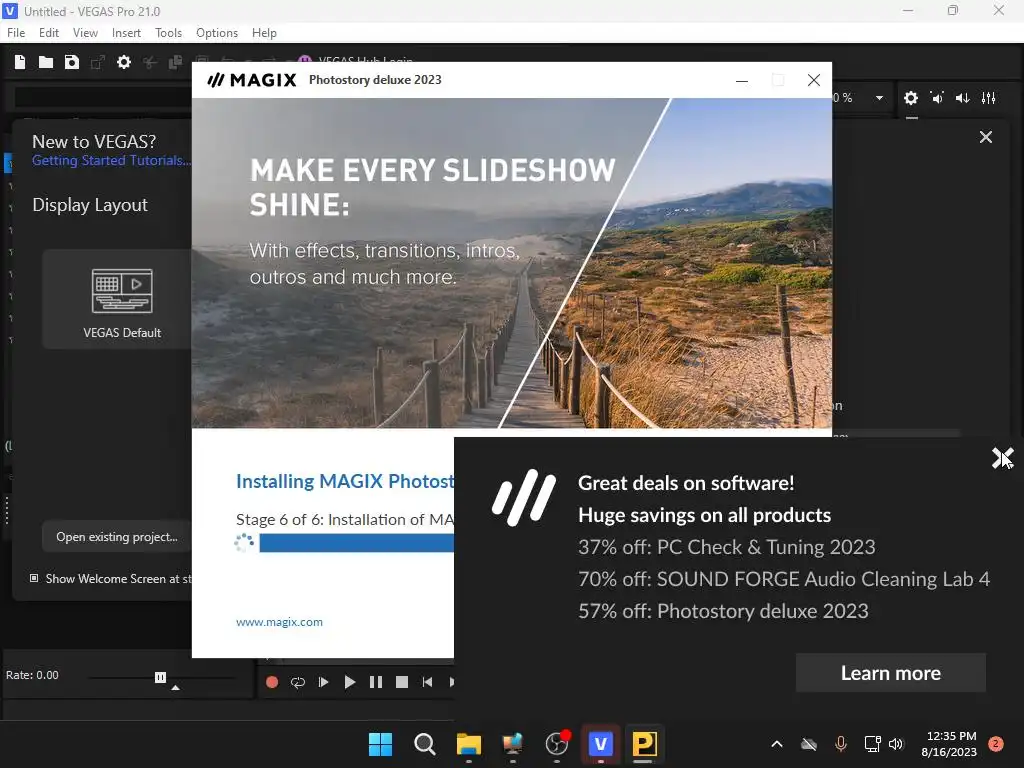Open the Tools menu
This screenshot has height=768, width=1024.
[x=168, y=33]
